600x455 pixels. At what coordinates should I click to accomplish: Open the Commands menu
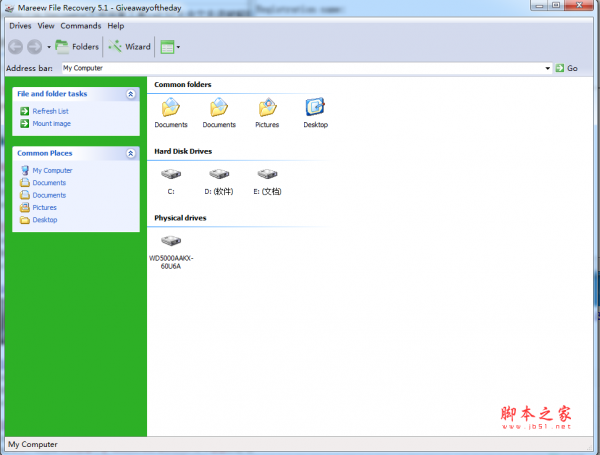click(x=81, y=26)
